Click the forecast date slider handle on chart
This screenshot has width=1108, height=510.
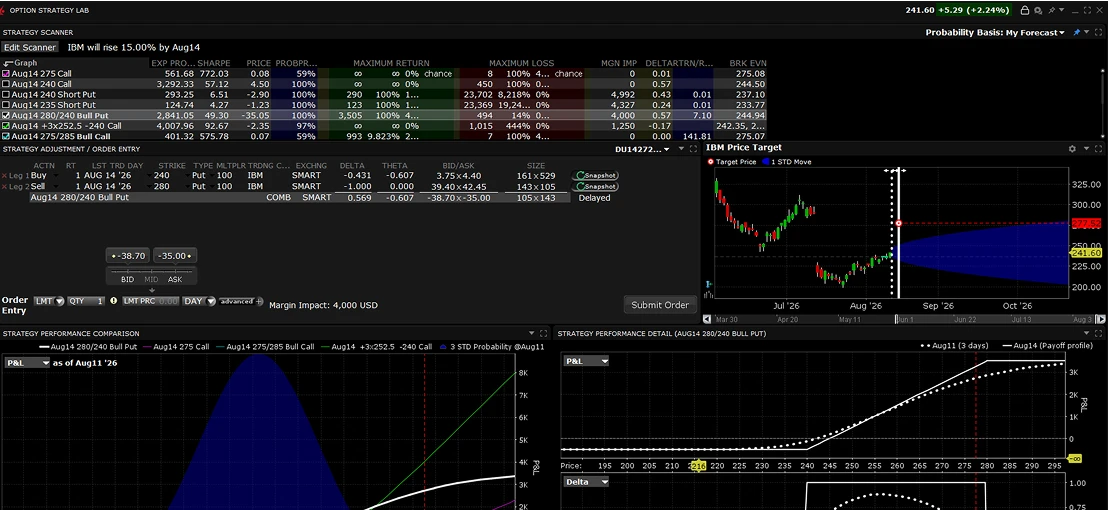tap(895, 171)
